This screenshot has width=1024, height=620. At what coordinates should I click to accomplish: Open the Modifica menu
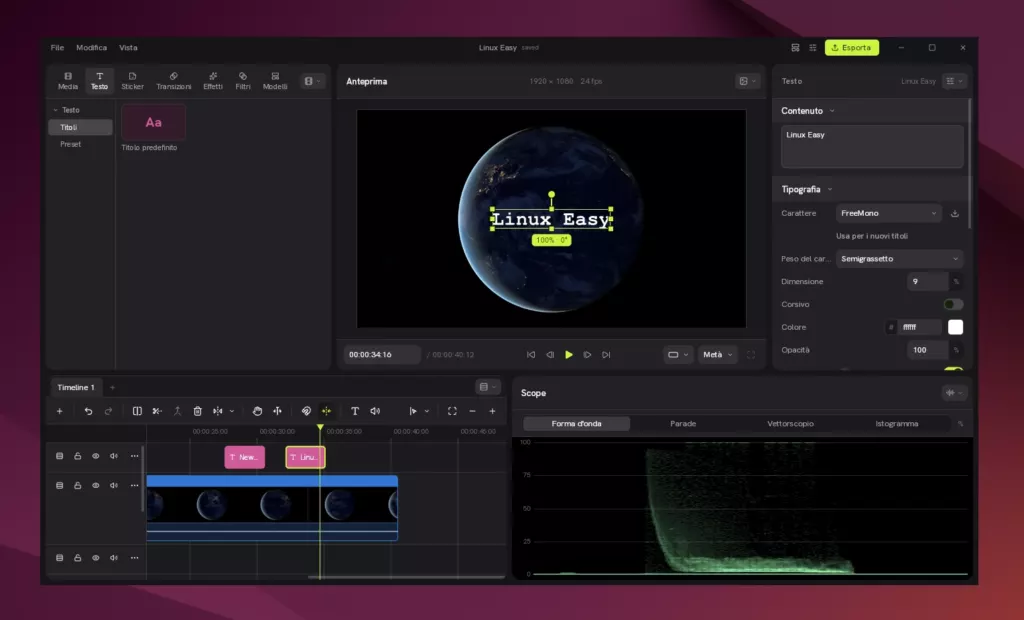tap(91, 48)
